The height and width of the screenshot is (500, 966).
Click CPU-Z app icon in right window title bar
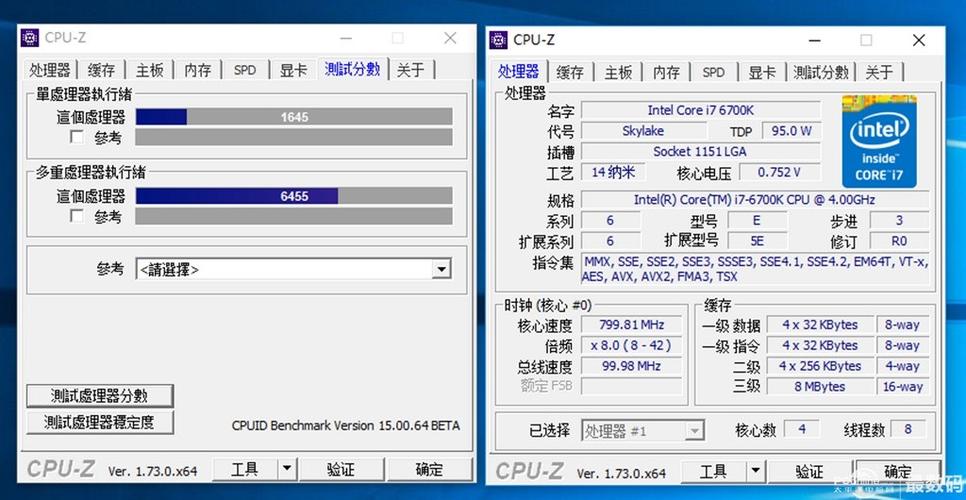tap(498, 40)
